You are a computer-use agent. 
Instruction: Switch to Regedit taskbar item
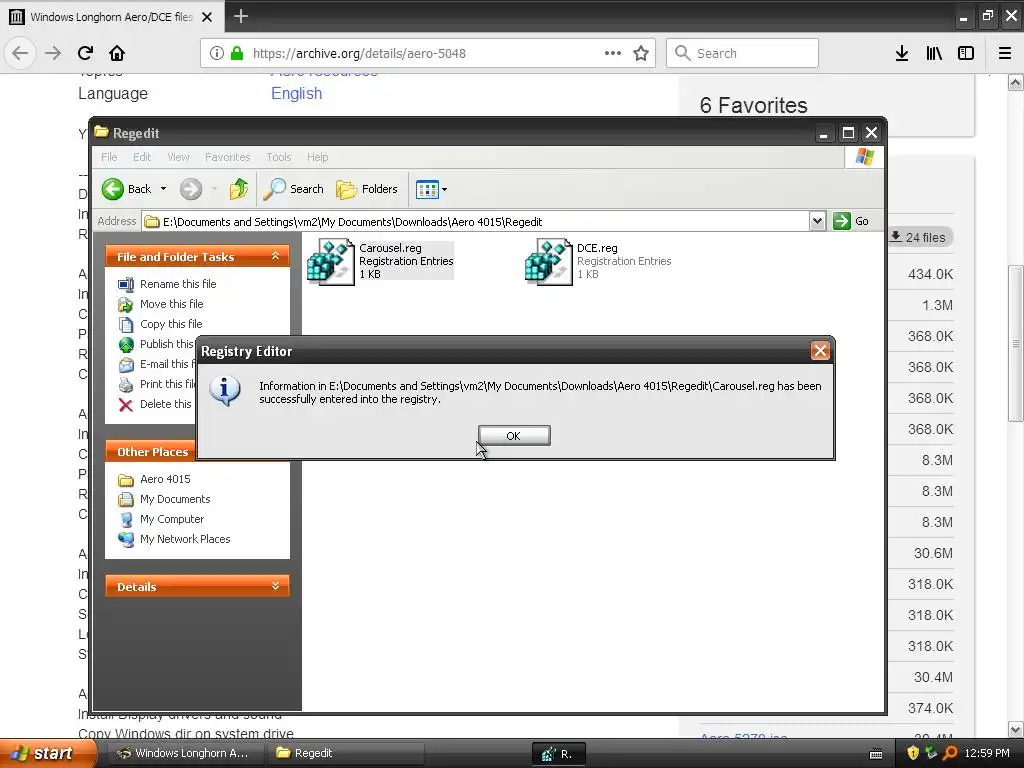click(x=345, y=753)
